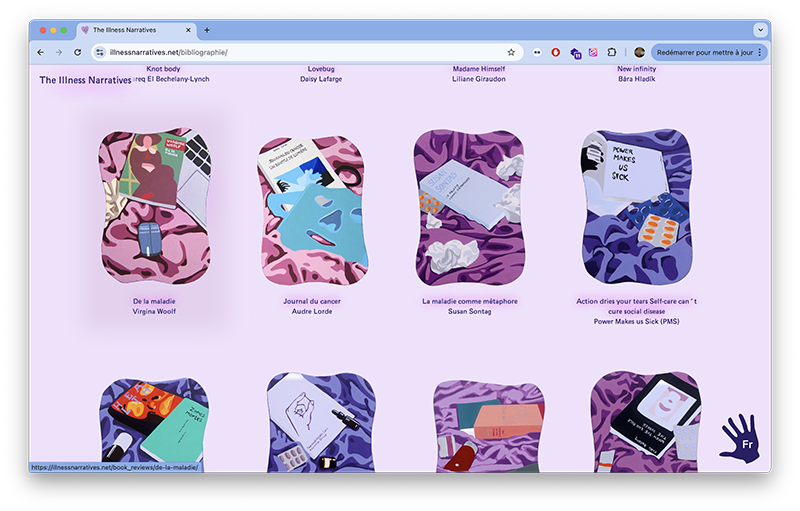Viewport: 800px width, 511px height.
Task: Open the bottom-row black framed book illustration
Action: [646, 422]
